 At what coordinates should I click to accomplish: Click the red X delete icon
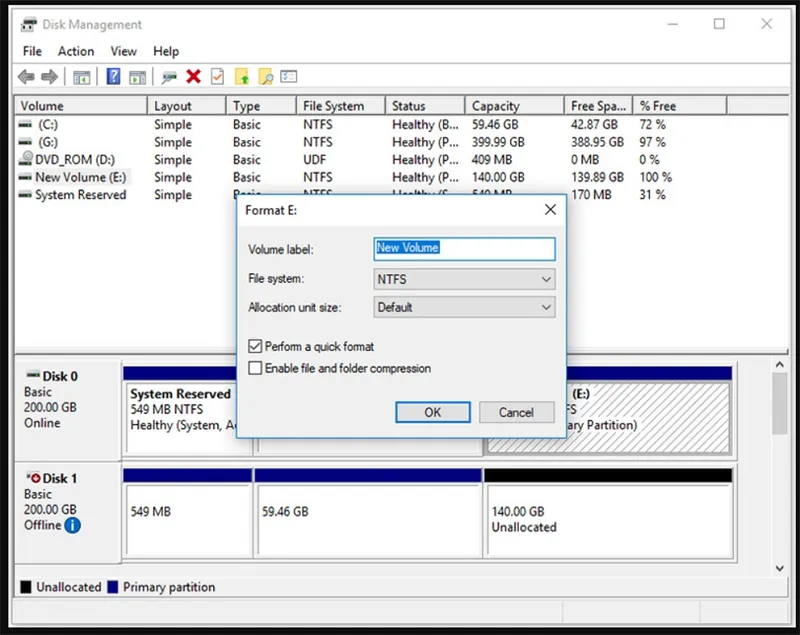pyautogui.click(x=193, y=77)
